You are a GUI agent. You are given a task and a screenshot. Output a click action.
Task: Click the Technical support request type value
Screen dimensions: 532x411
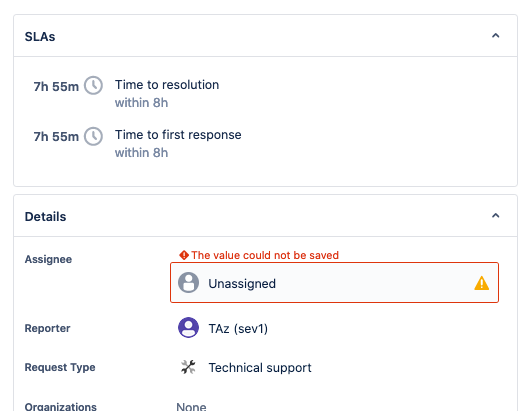point(260,368)
